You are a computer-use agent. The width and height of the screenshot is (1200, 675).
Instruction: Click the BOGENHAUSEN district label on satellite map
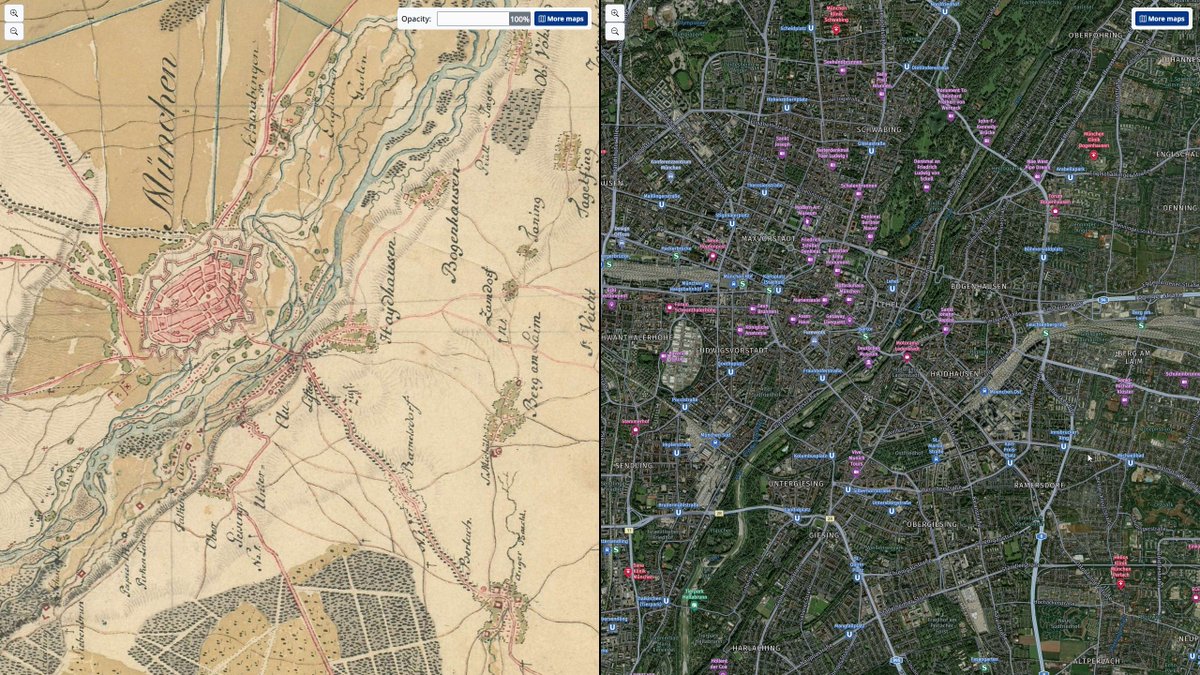click(979, 286)
